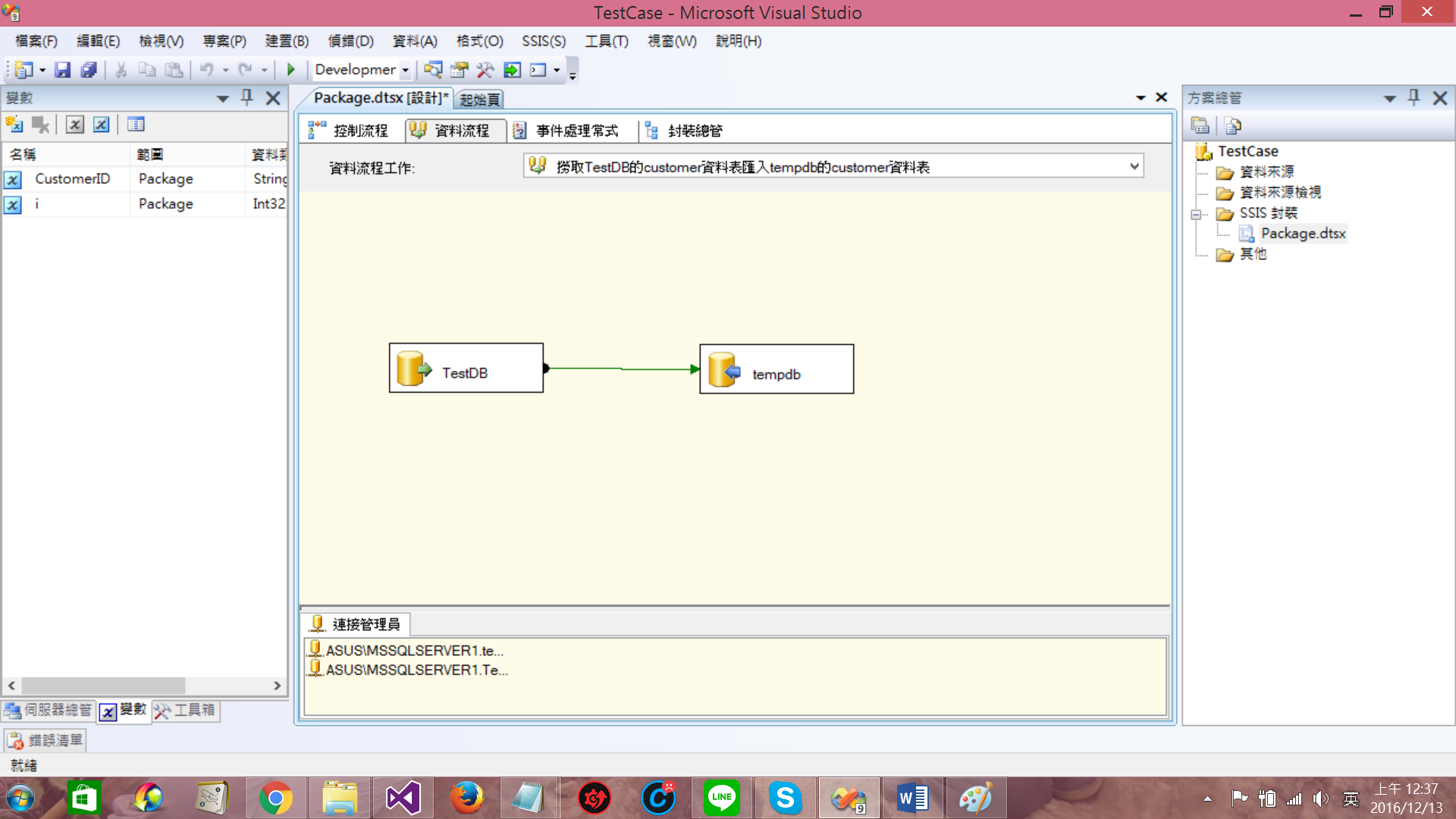Open Firefox from the taskbar

(466, 798)
